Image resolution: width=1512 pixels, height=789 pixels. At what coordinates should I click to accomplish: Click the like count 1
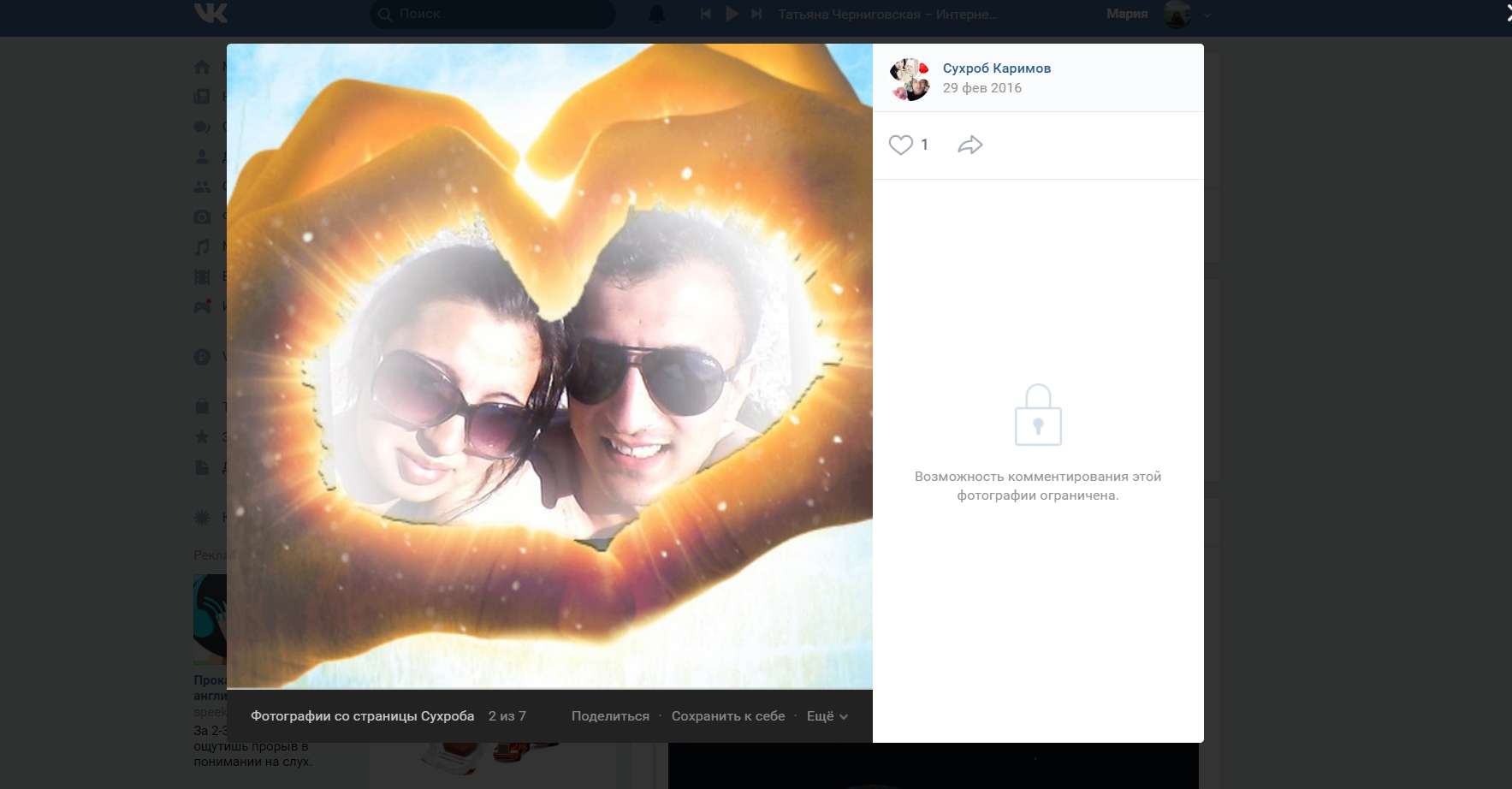[x=924, y=145]
